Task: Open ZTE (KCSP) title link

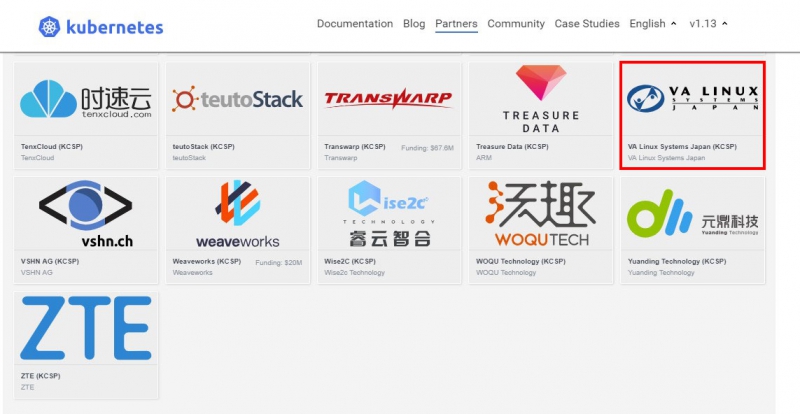Action: (40, 376)
